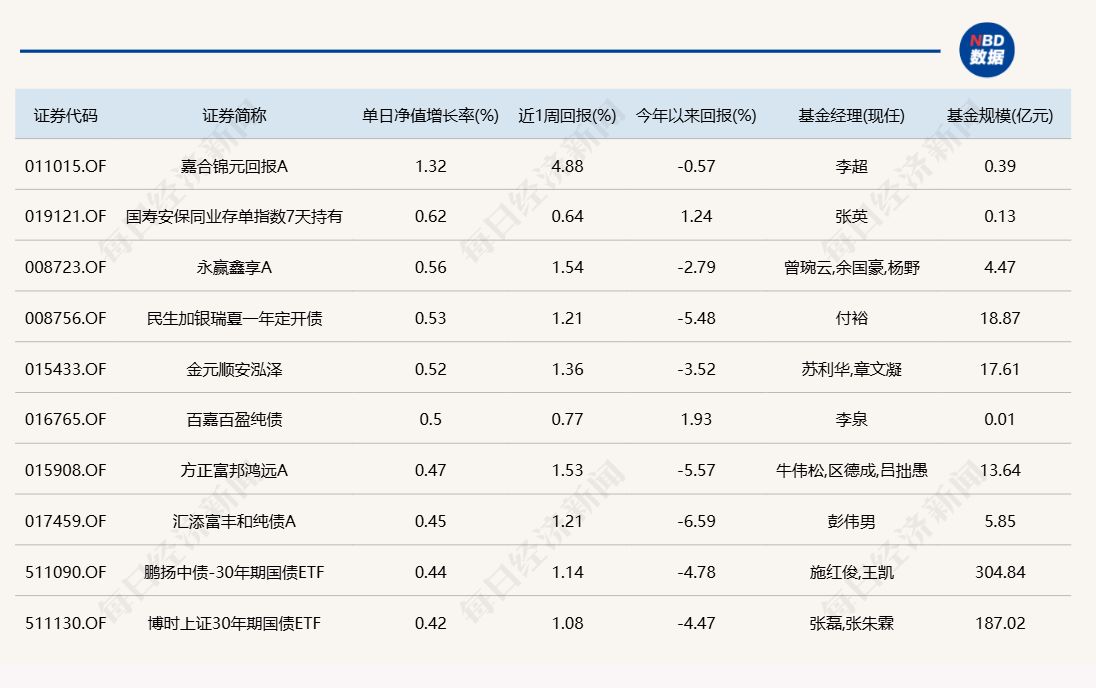The image size is (1096, 688).
Task: Click weekly return value 1.08
Action: [567, 623]
